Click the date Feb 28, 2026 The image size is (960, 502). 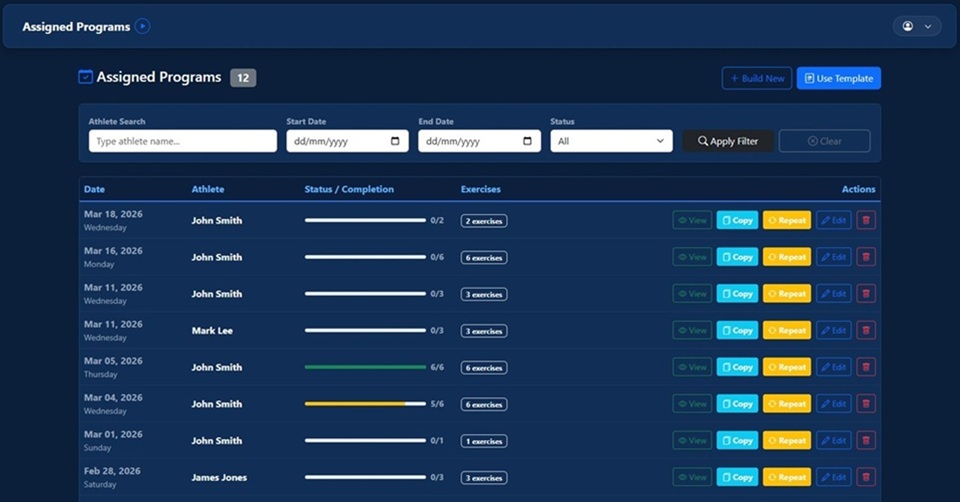pos(112,471)
